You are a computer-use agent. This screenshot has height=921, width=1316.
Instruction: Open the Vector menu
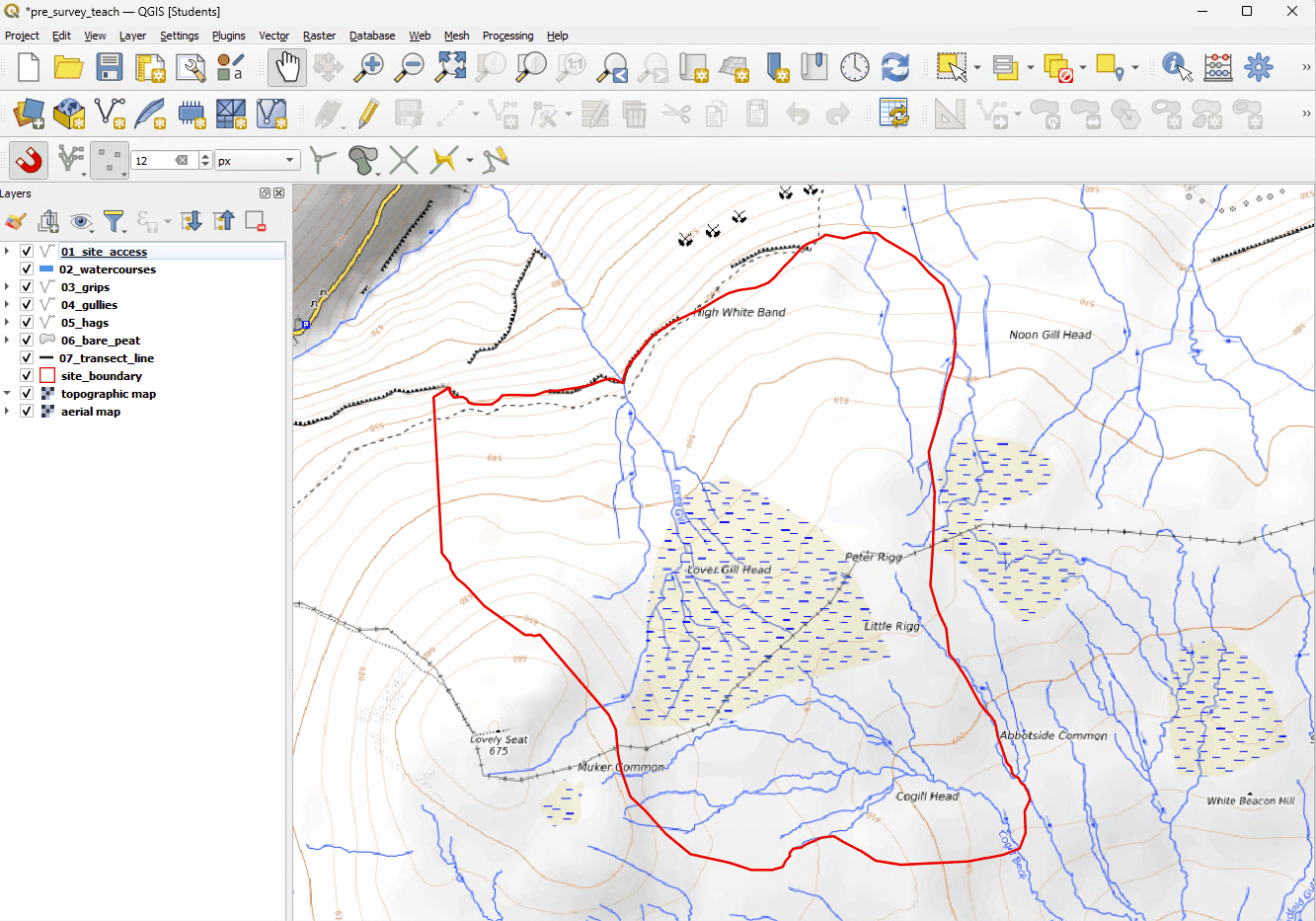pyautogui.click(x=273, y=36)
